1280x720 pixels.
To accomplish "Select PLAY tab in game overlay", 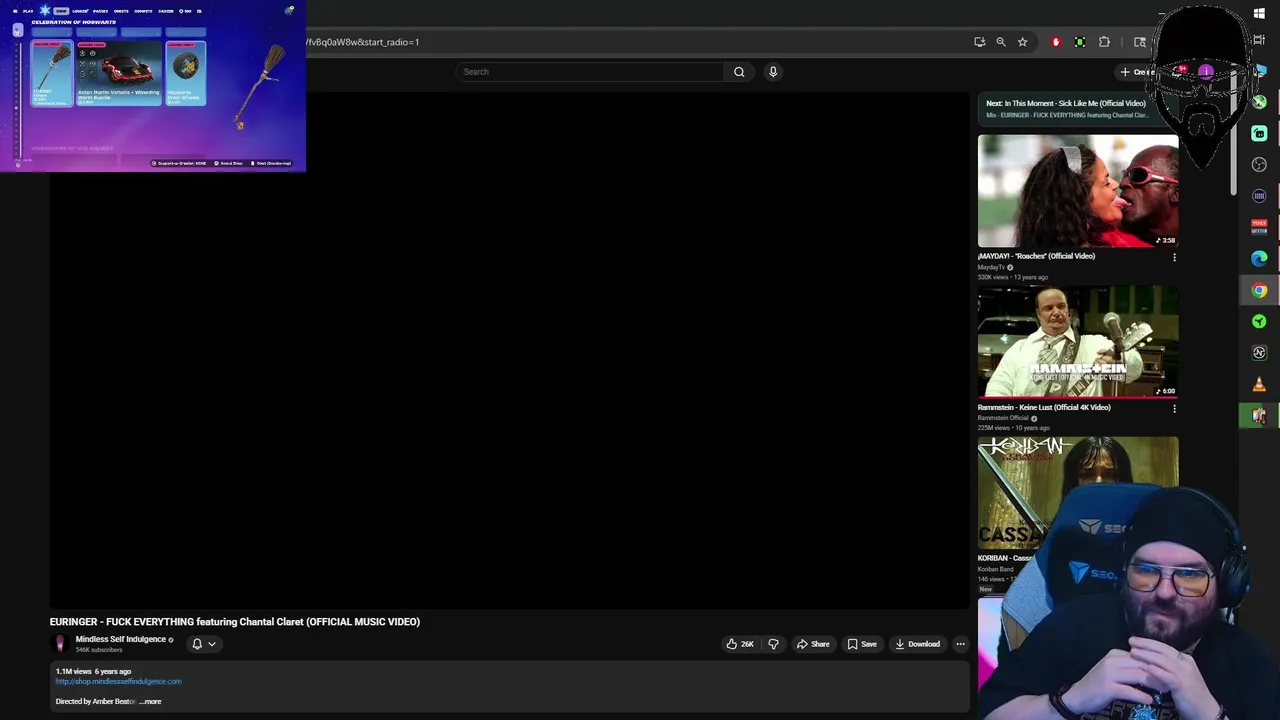I will [28, 11].
